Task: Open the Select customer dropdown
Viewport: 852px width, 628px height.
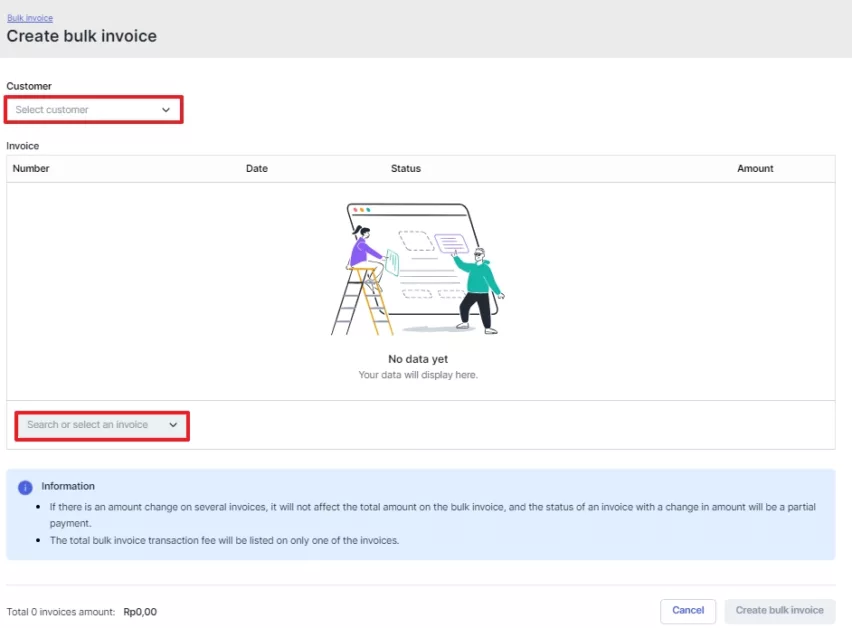Action: tap(93, 110)
